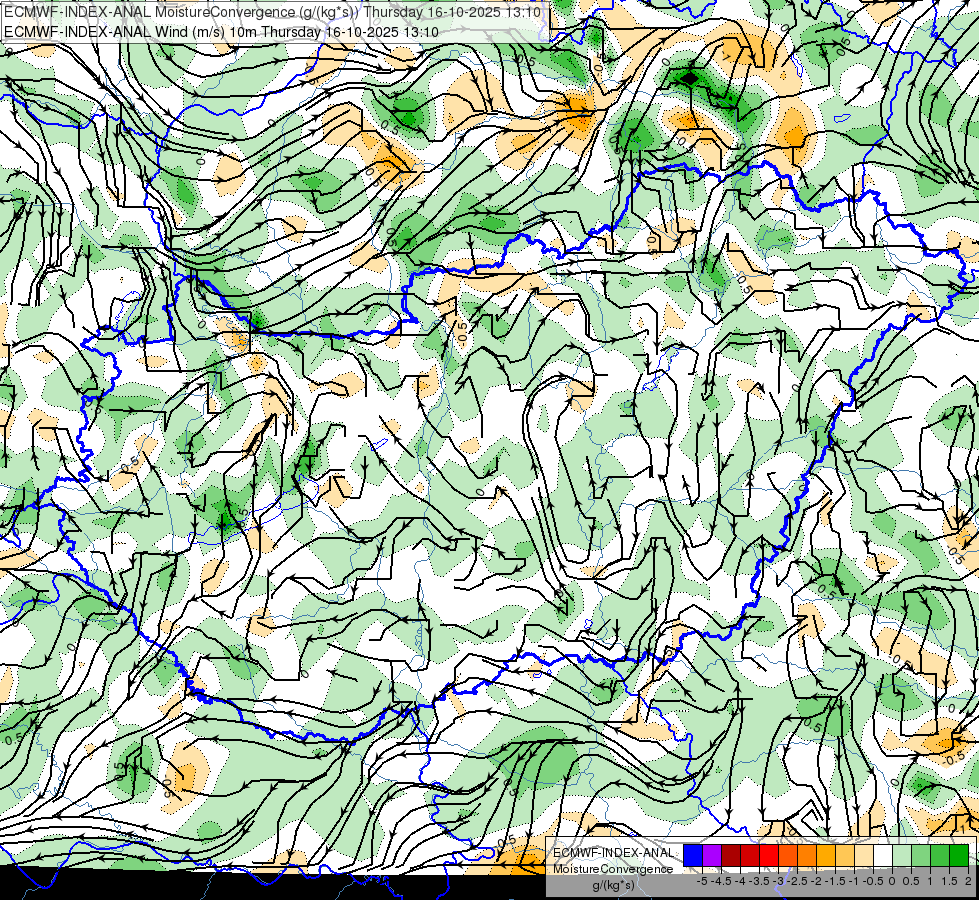979x900 pixels.
Task: Click the purple legend color swatch
Action: 712,855
